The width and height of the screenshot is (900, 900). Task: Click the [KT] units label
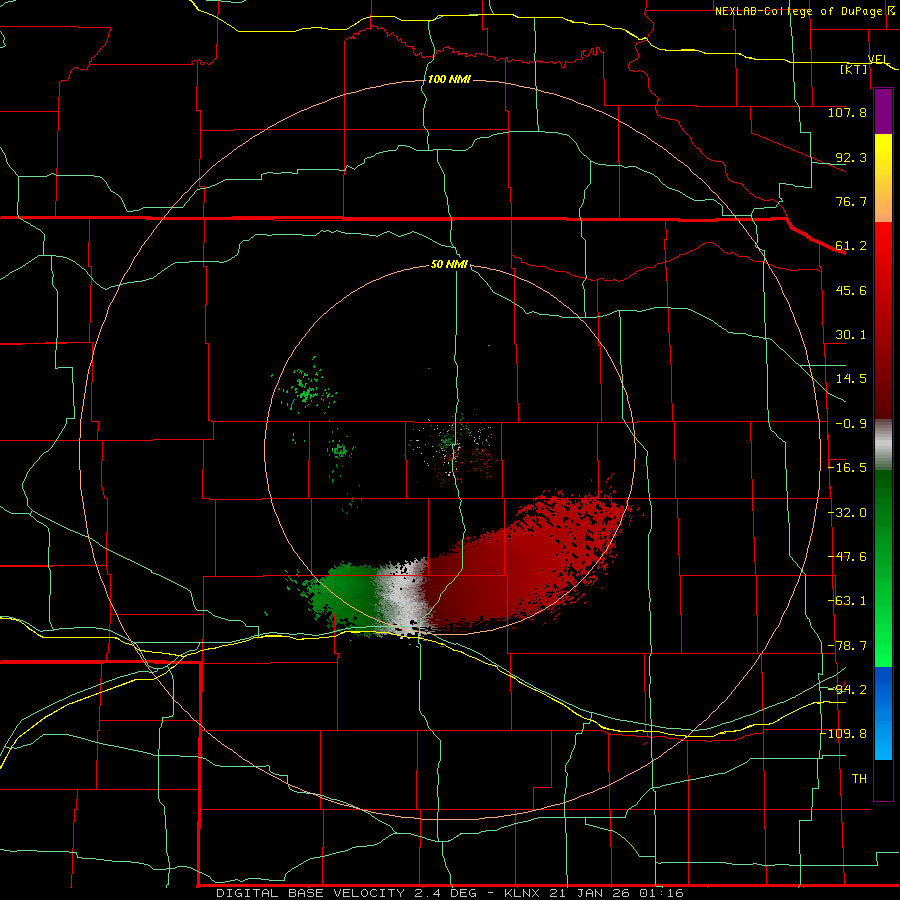coord(854,69)
